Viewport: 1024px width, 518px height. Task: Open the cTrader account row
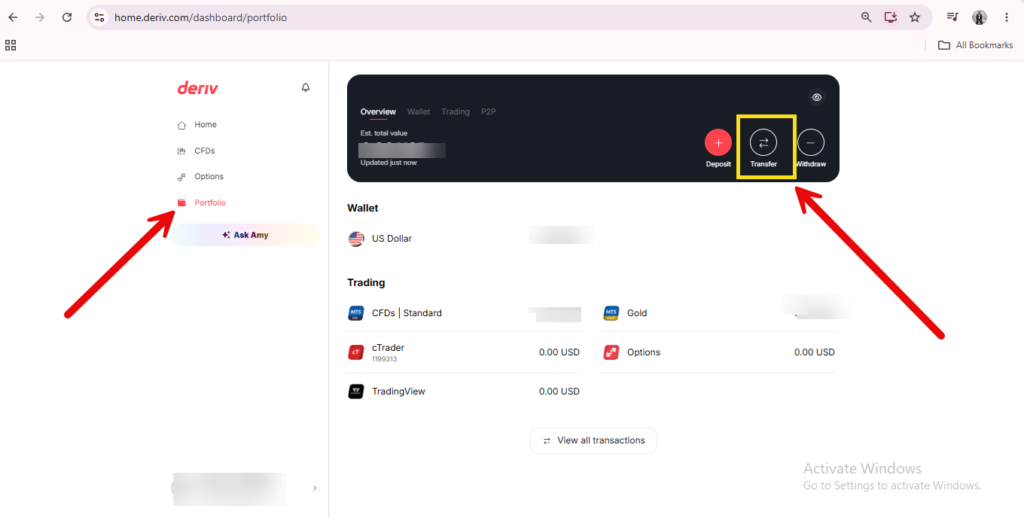pyautogui.click(x=464, y=353)
